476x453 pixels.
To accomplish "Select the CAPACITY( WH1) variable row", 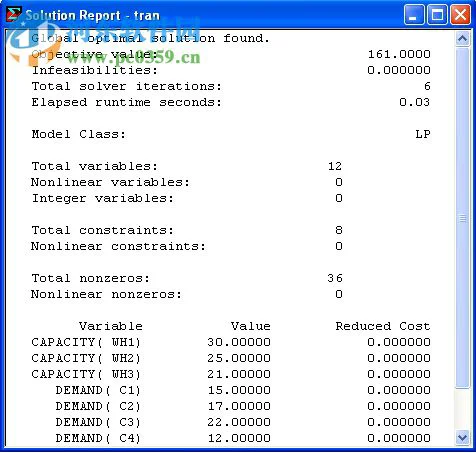I will coord(231,342).
